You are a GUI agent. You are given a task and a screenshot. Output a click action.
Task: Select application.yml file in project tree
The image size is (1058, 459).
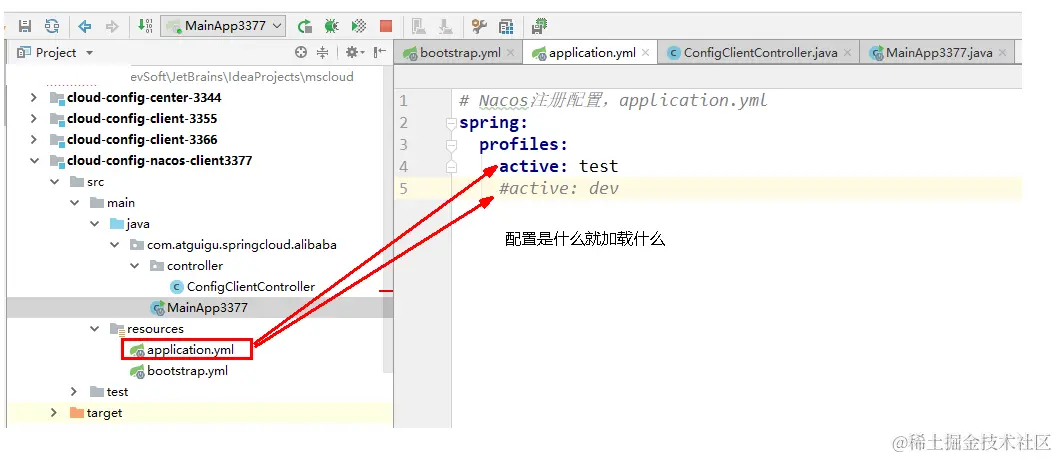(x=189, y=350)
